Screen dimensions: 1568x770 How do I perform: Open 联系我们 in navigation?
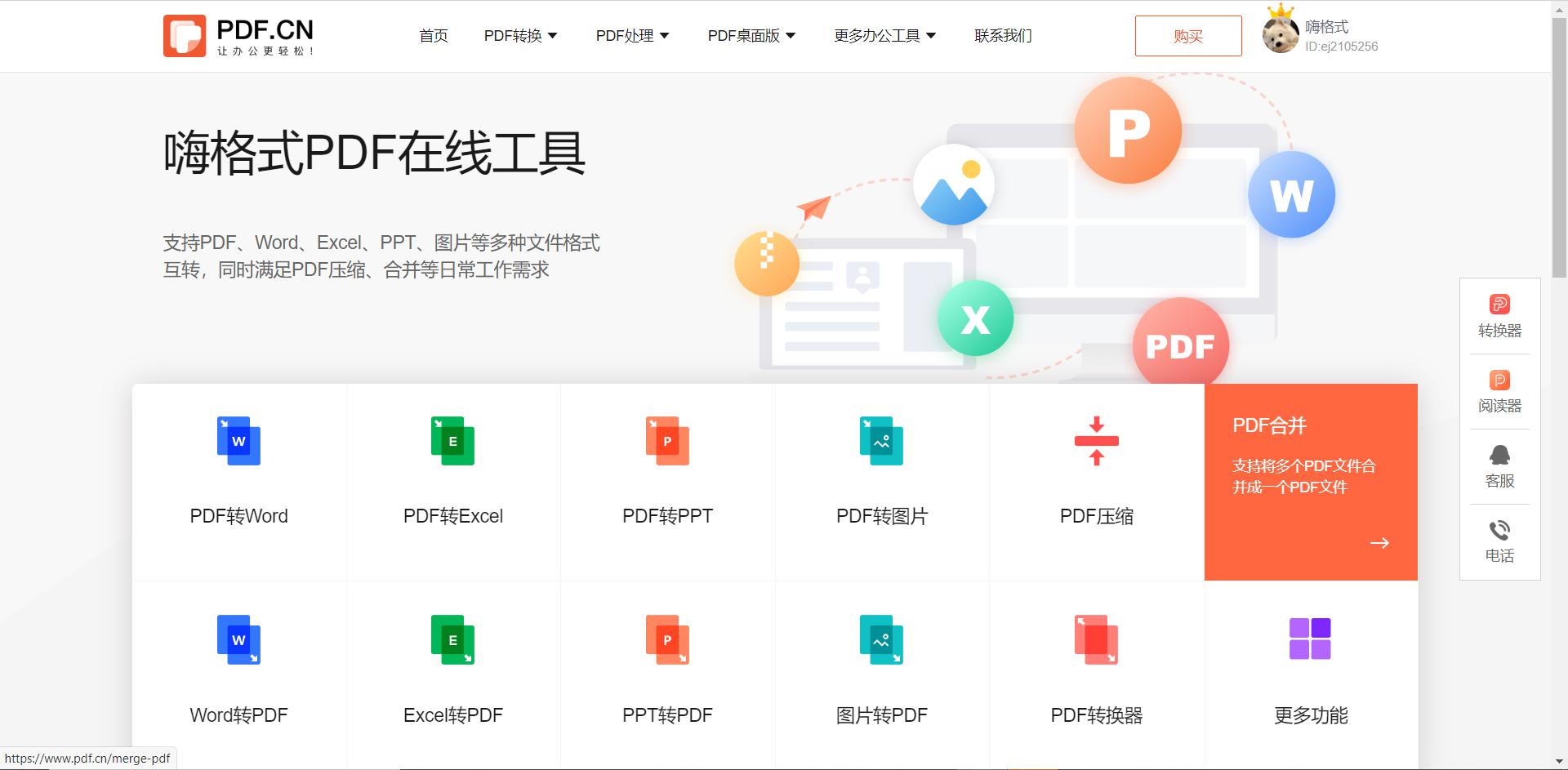(x=1003, y=36)
